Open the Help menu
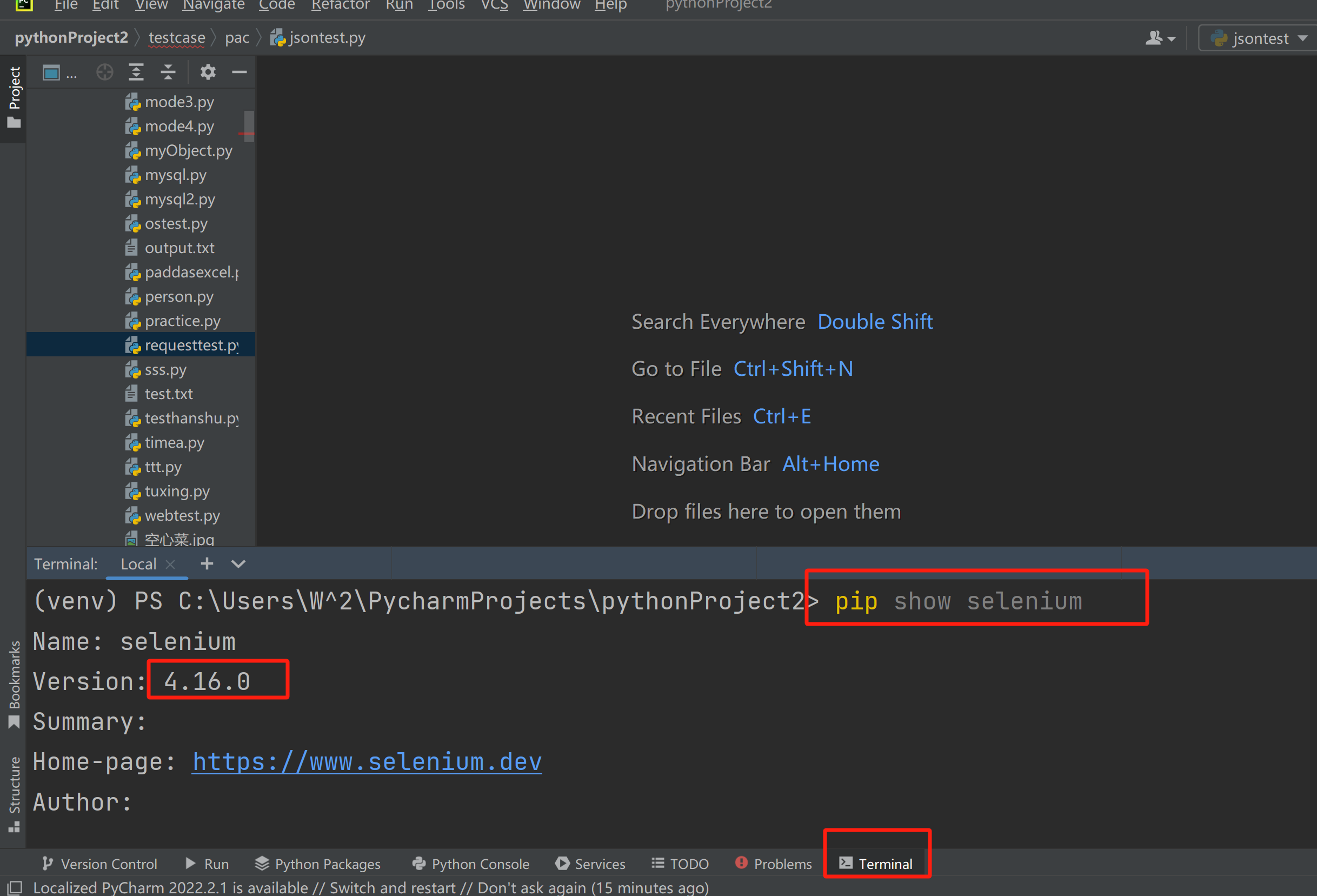 [610, 5]
